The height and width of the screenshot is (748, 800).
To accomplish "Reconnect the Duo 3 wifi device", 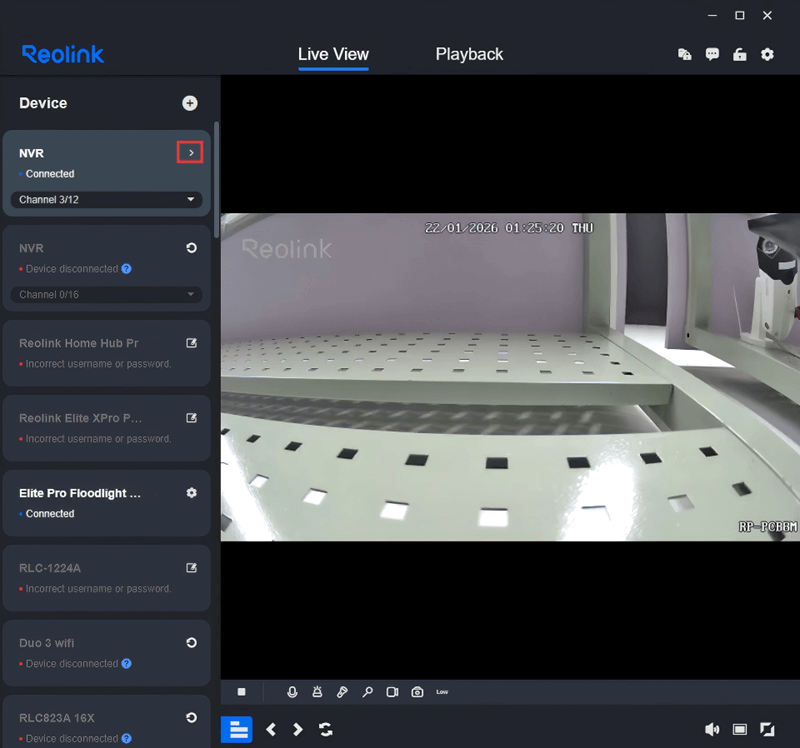I will [x=191, y=643].
